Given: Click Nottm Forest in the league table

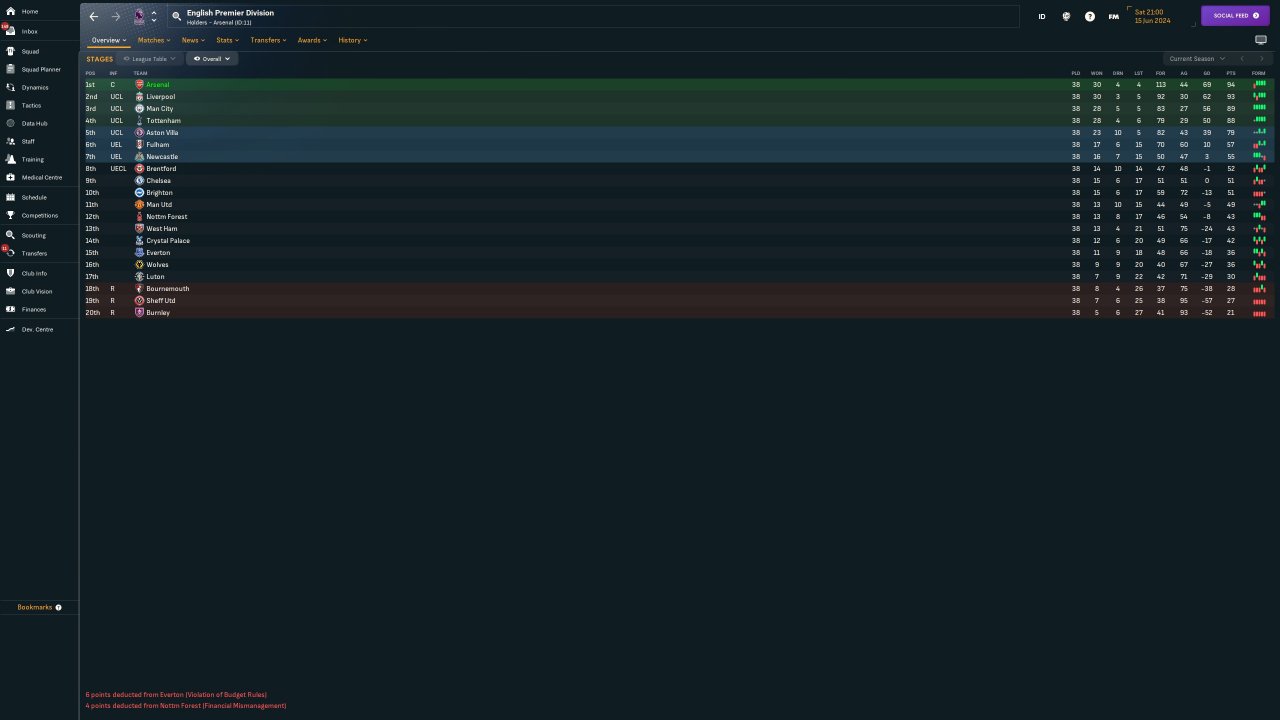Looking at the screenshot, I should click(x=166, y=217).
